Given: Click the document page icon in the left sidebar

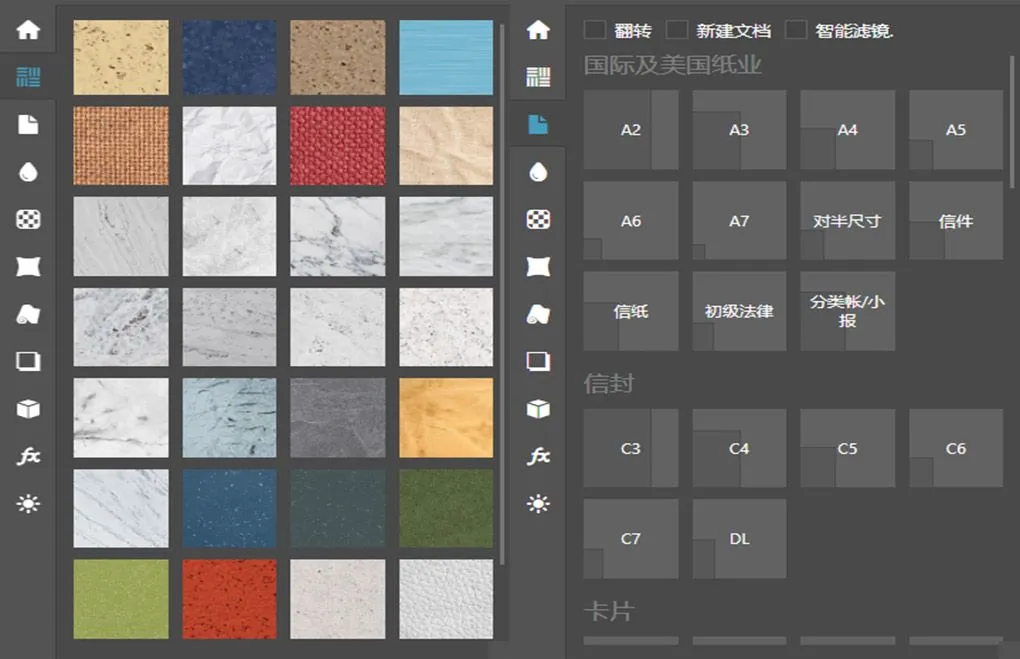Looking at the screenshot, I should 28,124.
